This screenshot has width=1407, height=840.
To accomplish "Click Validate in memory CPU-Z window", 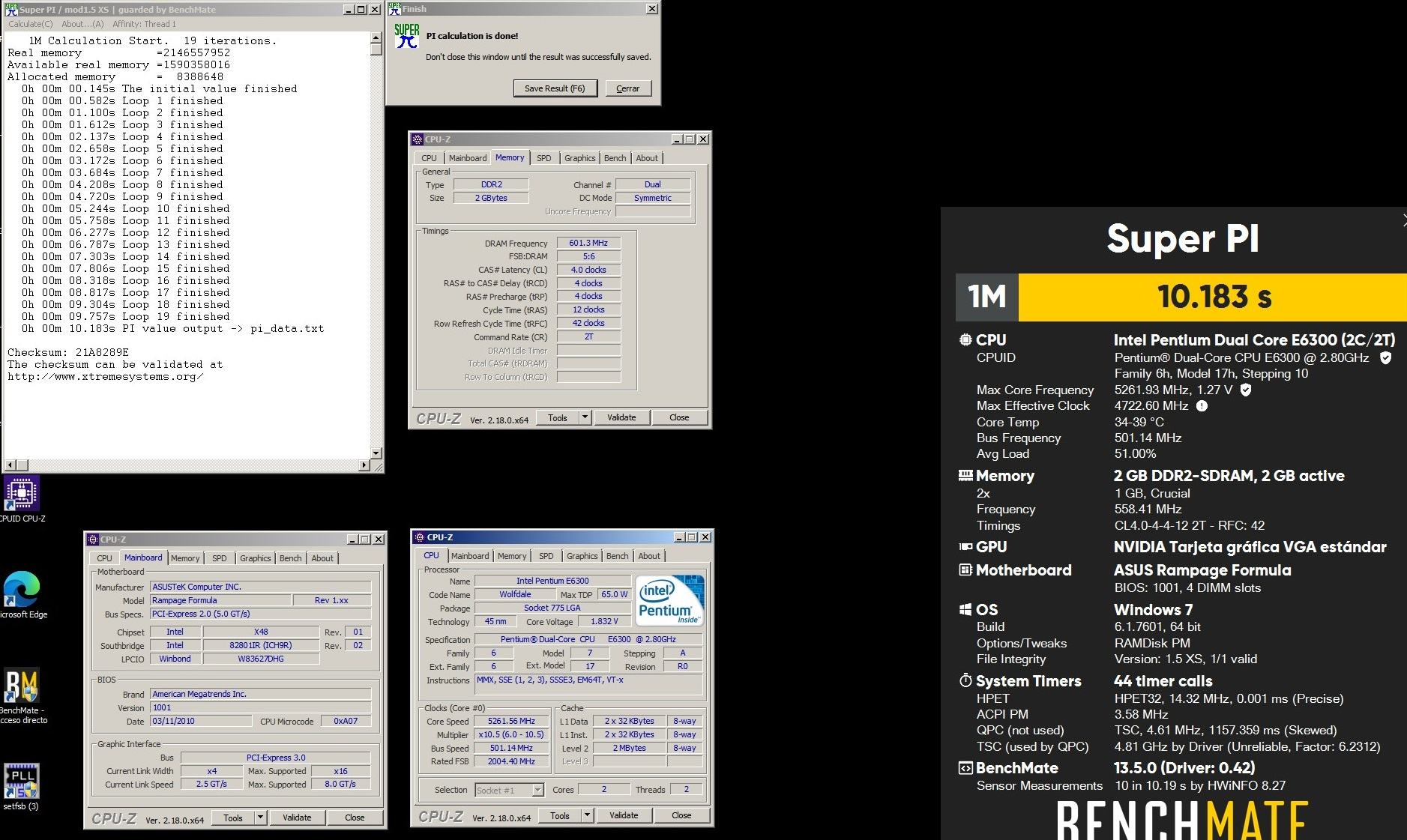I will (621, 417).
